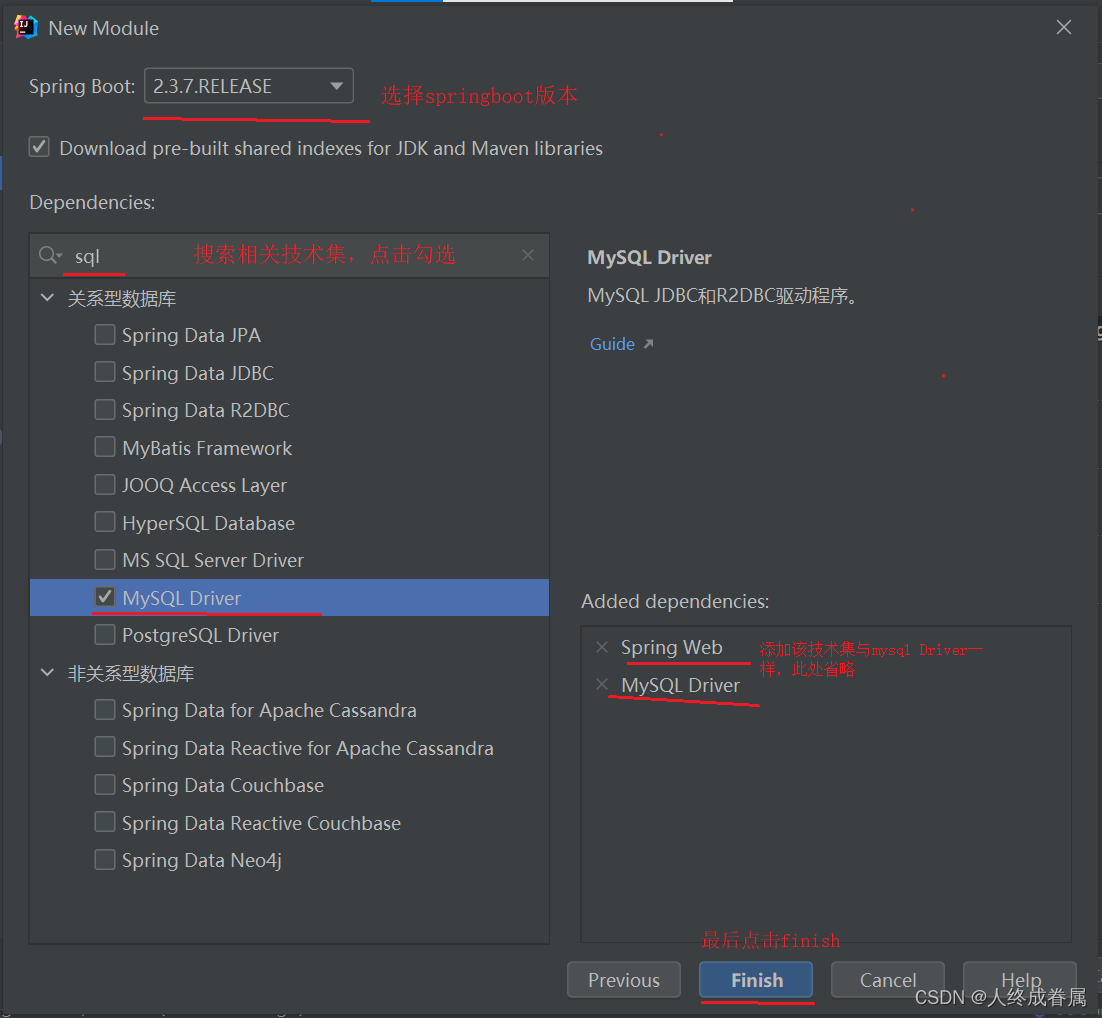Image resolution: width=1102 pixels, height=1018 pixels.
Task: Check Spring Data JDBC
Action: coord(105,372)
